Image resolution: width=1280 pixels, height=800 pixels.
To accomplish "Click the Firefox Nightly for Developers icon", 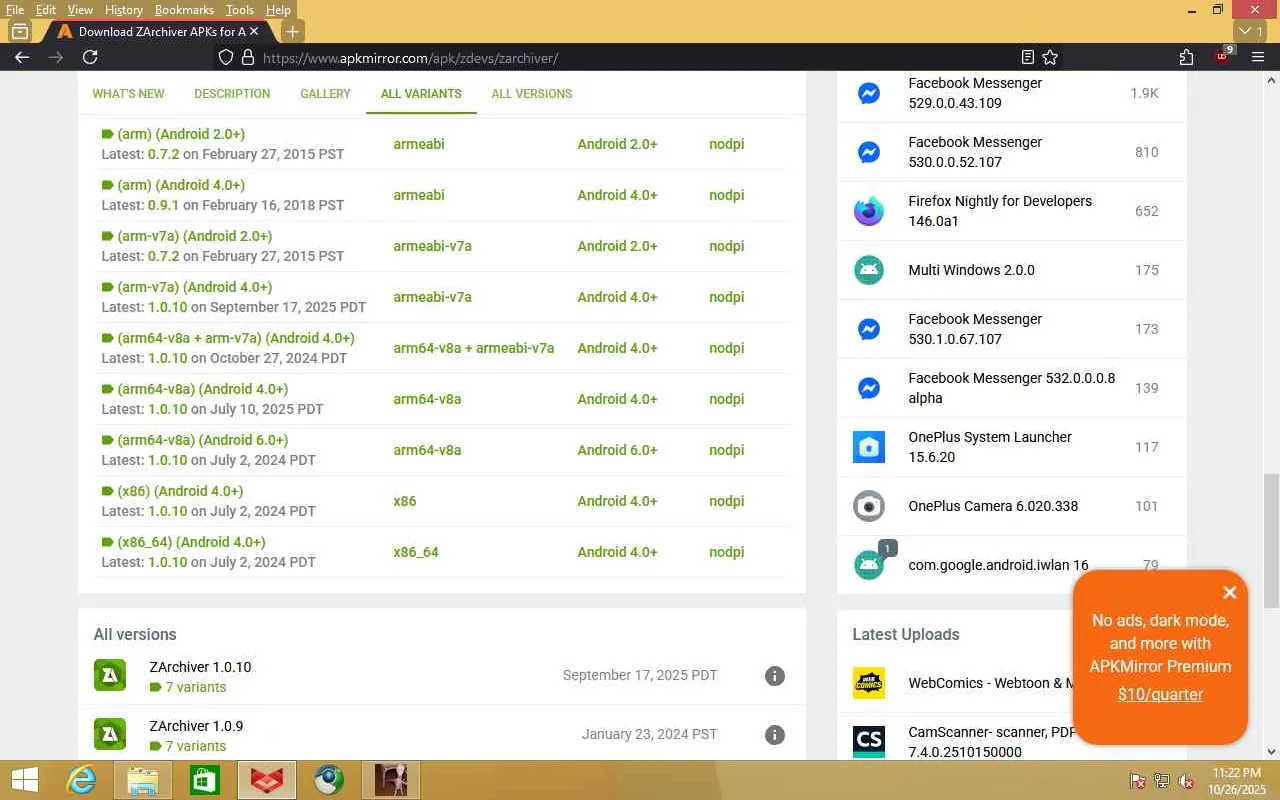I will pos(869,211).
